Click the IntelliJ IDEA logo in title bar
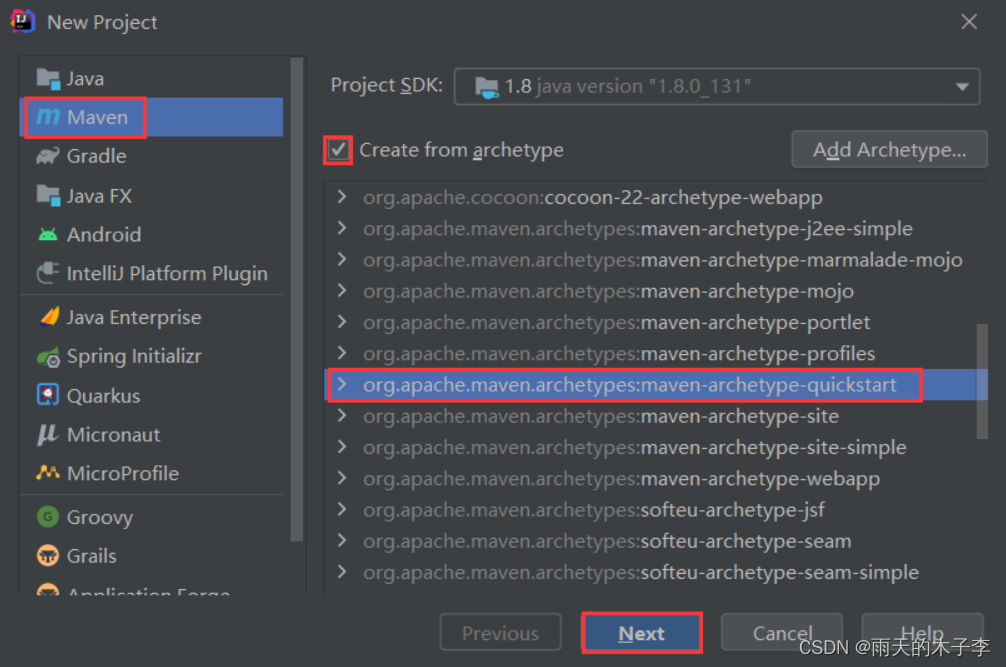 click(23, 21)
